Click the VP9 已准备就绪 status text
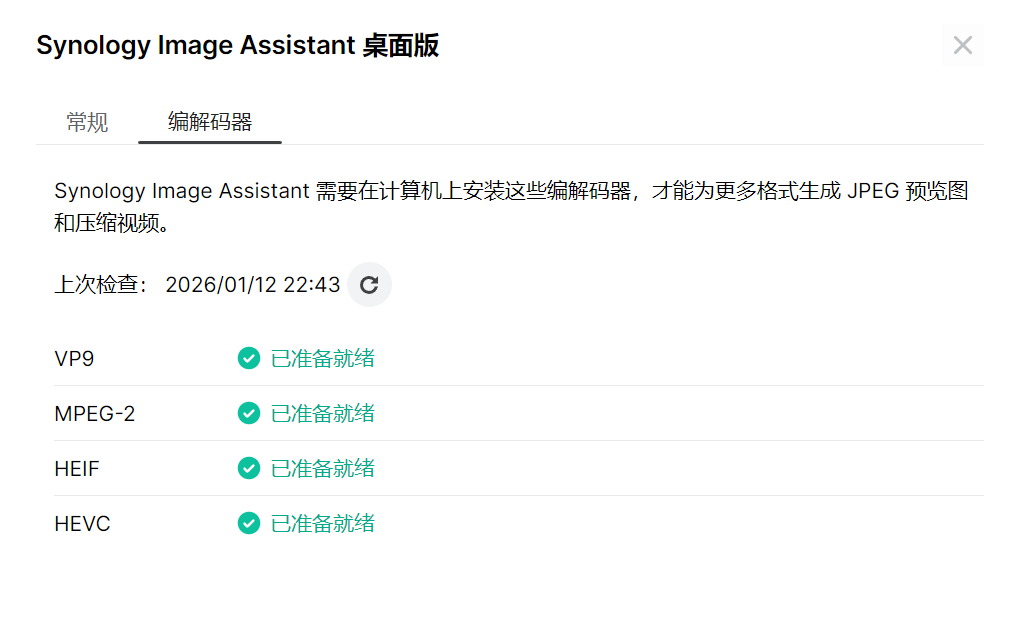Viewport: 1020px width, 630px height. (323, 358)
